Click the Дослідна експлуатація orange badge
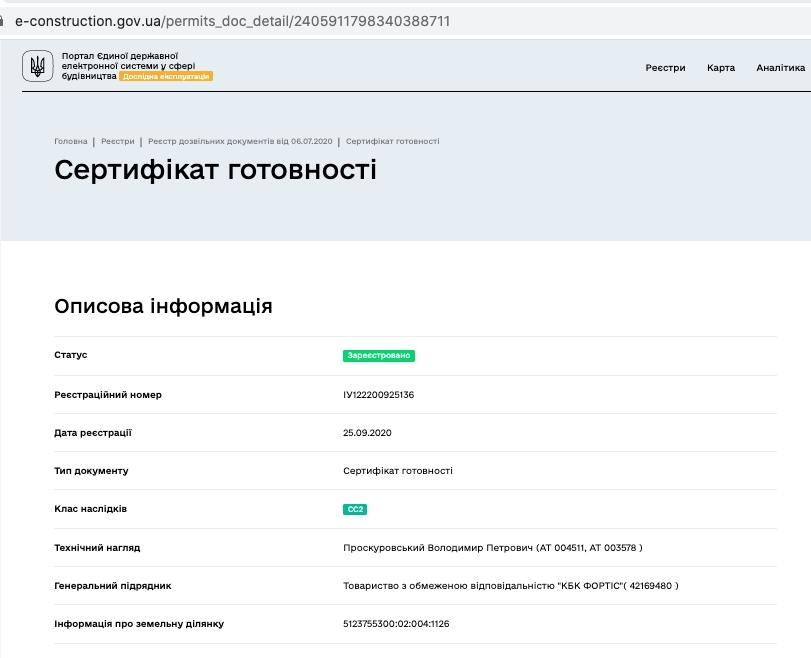The height and width of the screenshot is (658, 811). tap(166, 77)
